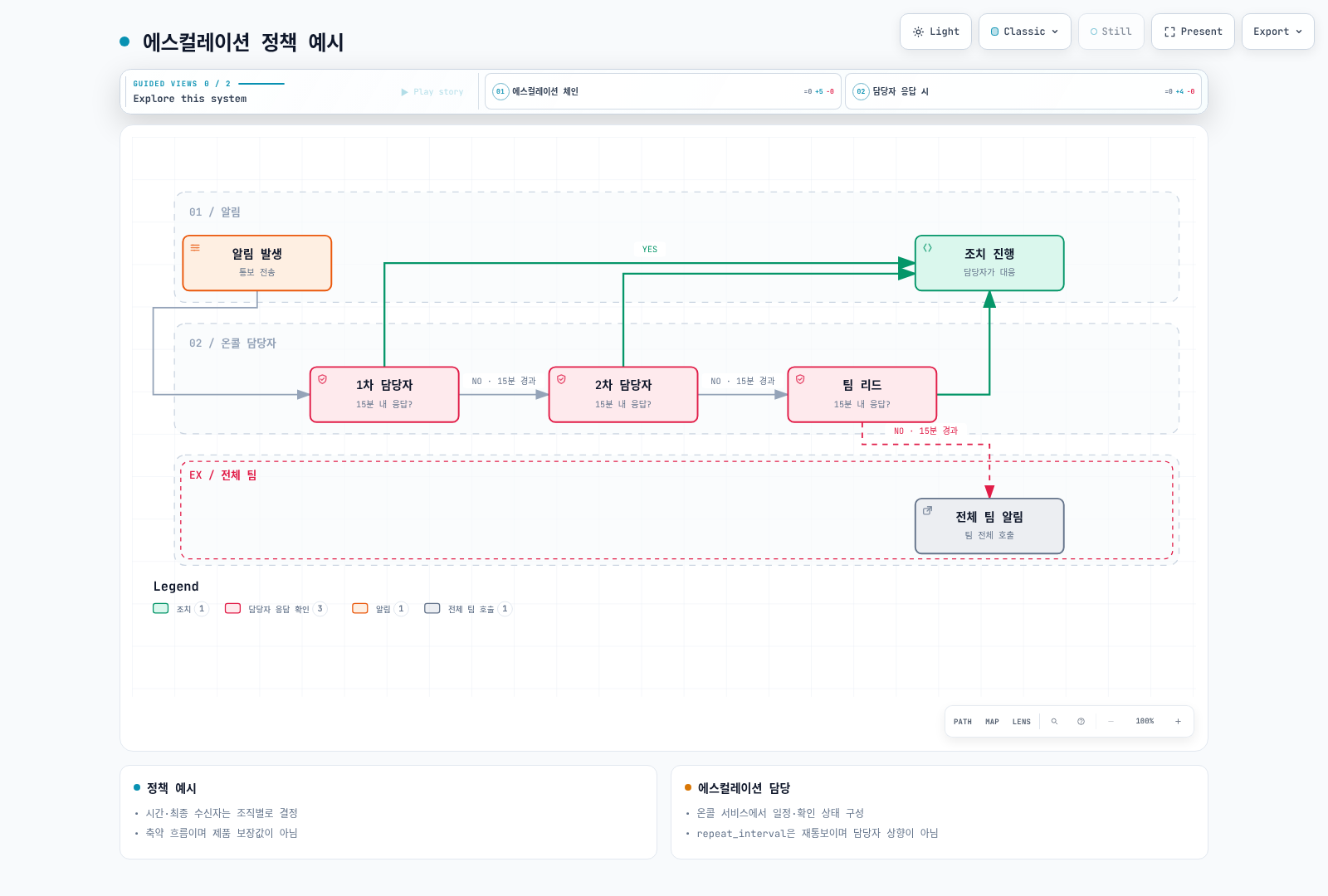Image resolution: width=1328 pixels, height=896 pixels.
Task: Zoom out with the minus button
Action: point(1111,722)
